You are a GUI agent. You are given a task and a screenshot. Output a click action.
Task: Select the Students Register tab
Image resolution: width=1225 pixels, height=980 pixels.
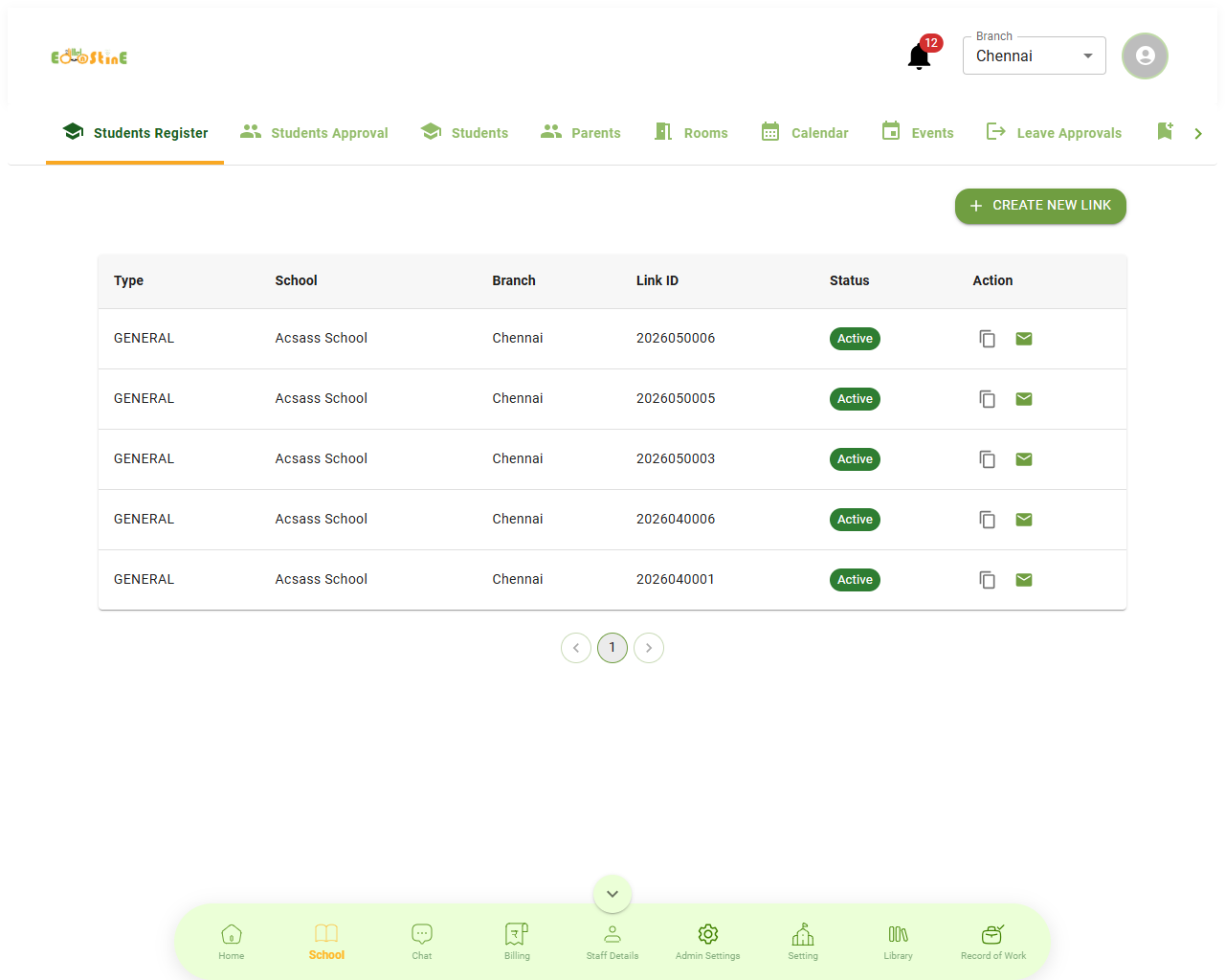135,133
